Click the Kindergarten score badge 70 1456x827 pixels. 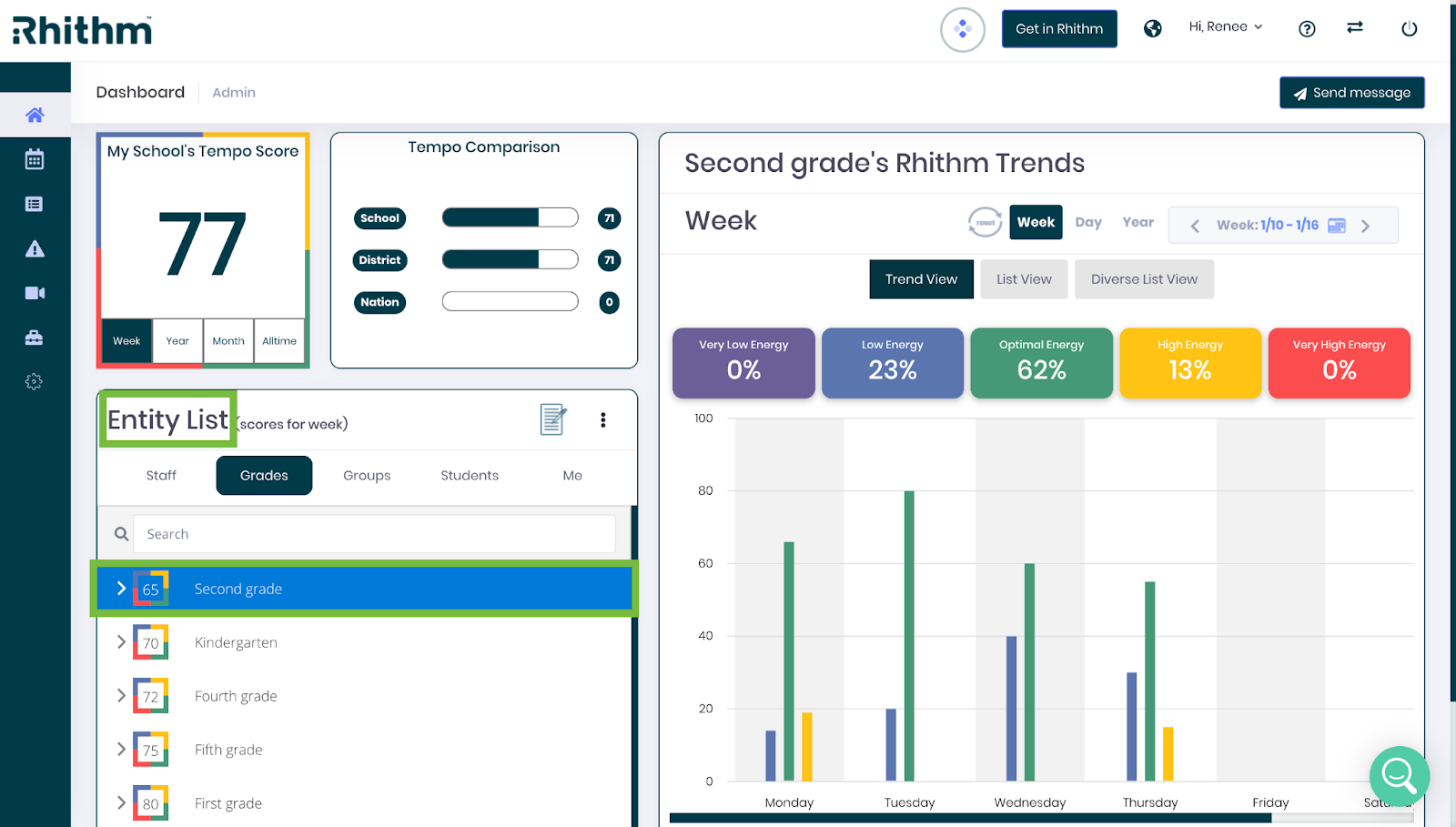pyautogui.click(x=150, y=642)
